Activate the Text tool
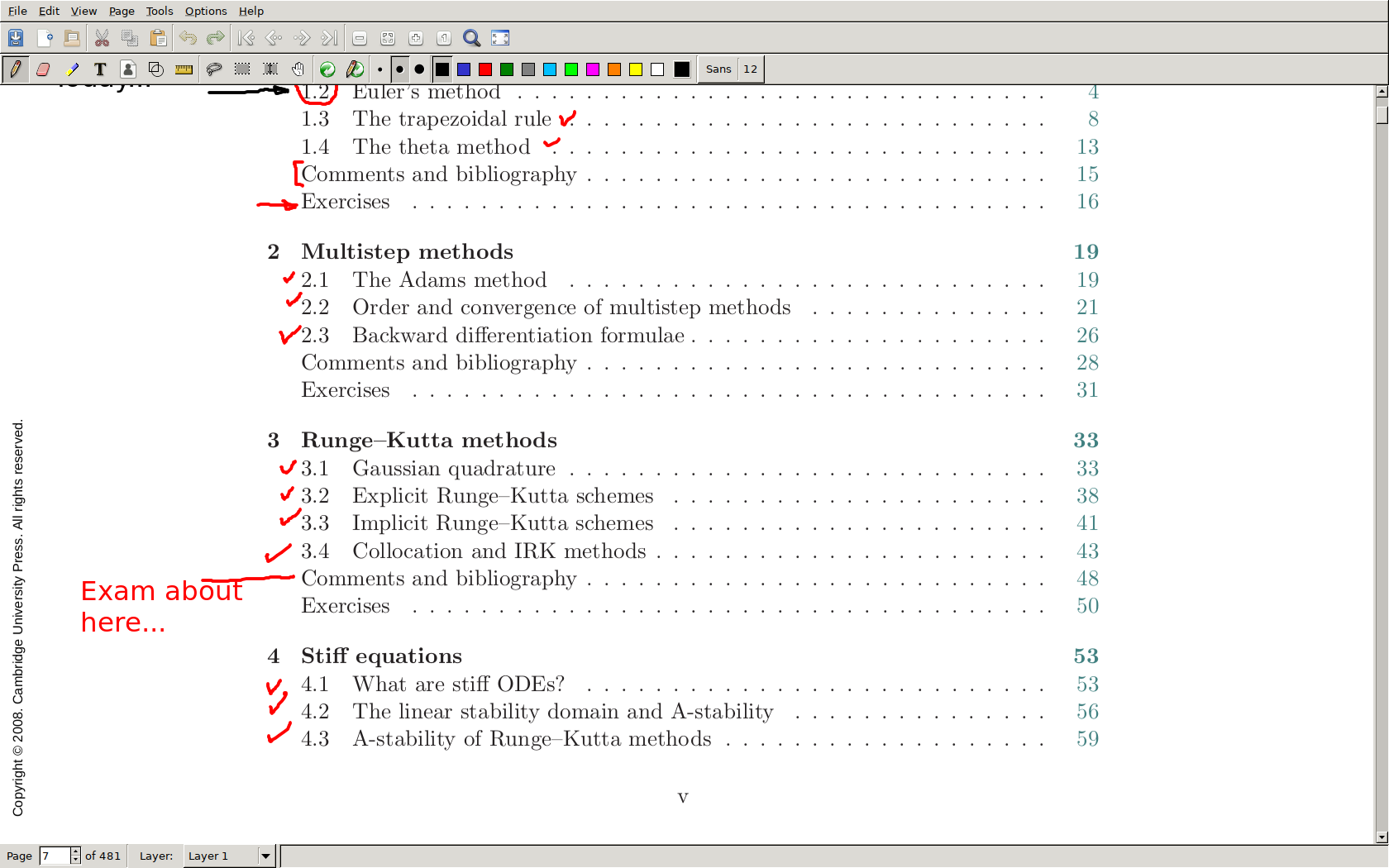 coord(100,69)
